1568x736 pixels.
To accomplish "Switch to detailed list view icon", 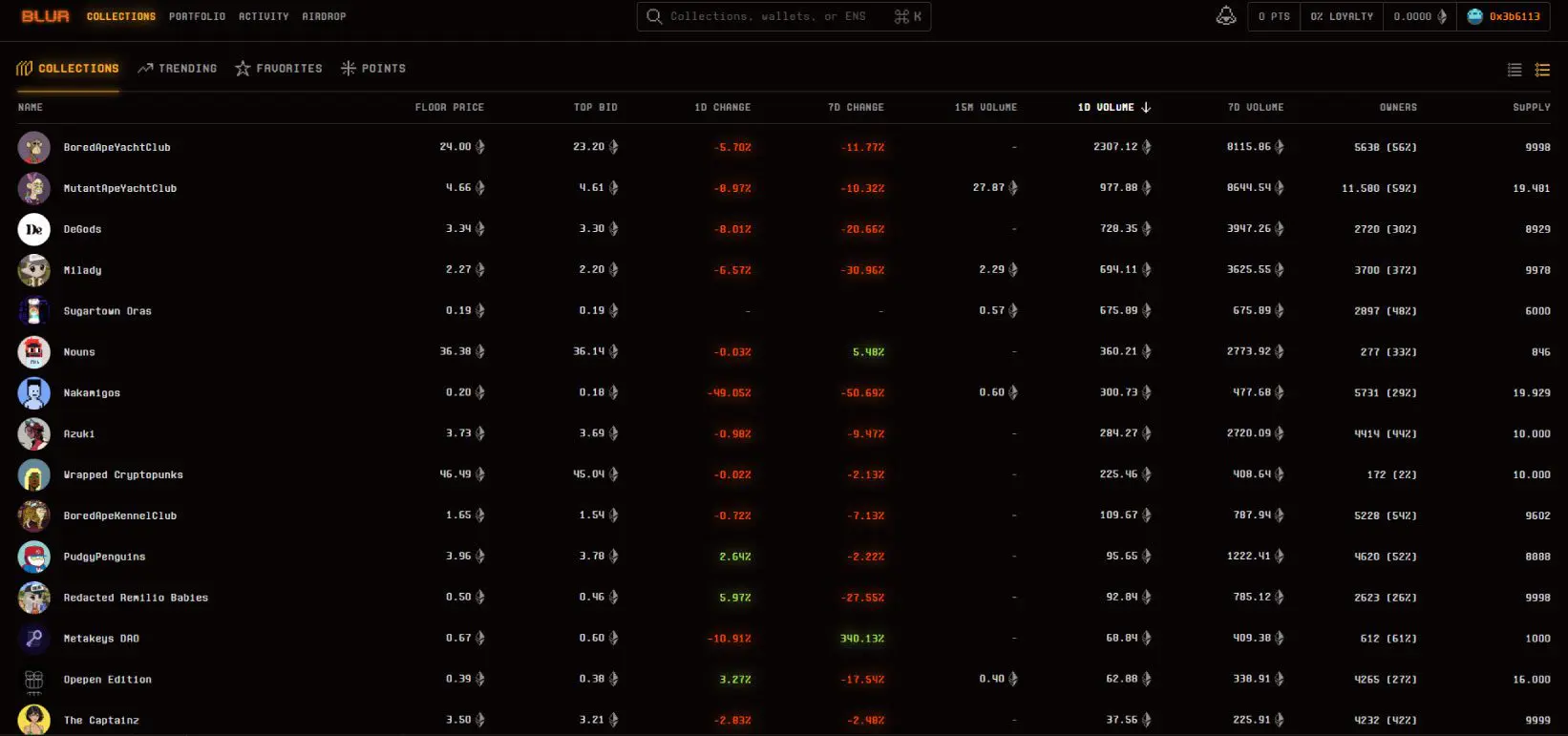I will (x=1542, y=70).
